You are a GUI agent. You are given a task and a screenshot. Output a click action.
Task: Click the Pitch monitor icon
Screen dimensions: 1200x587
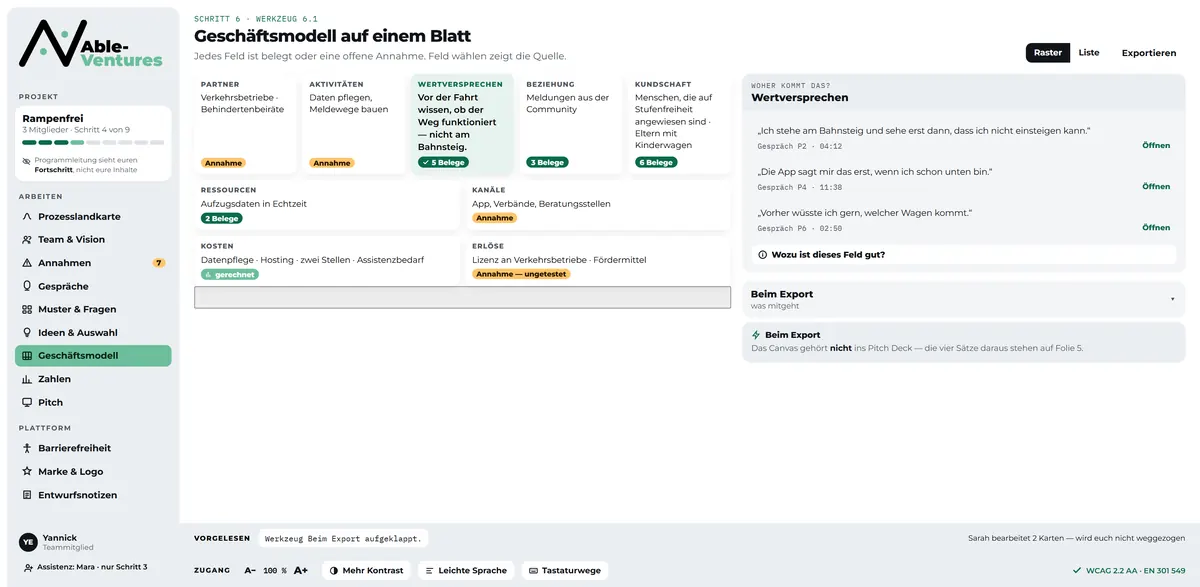[28, 402]
